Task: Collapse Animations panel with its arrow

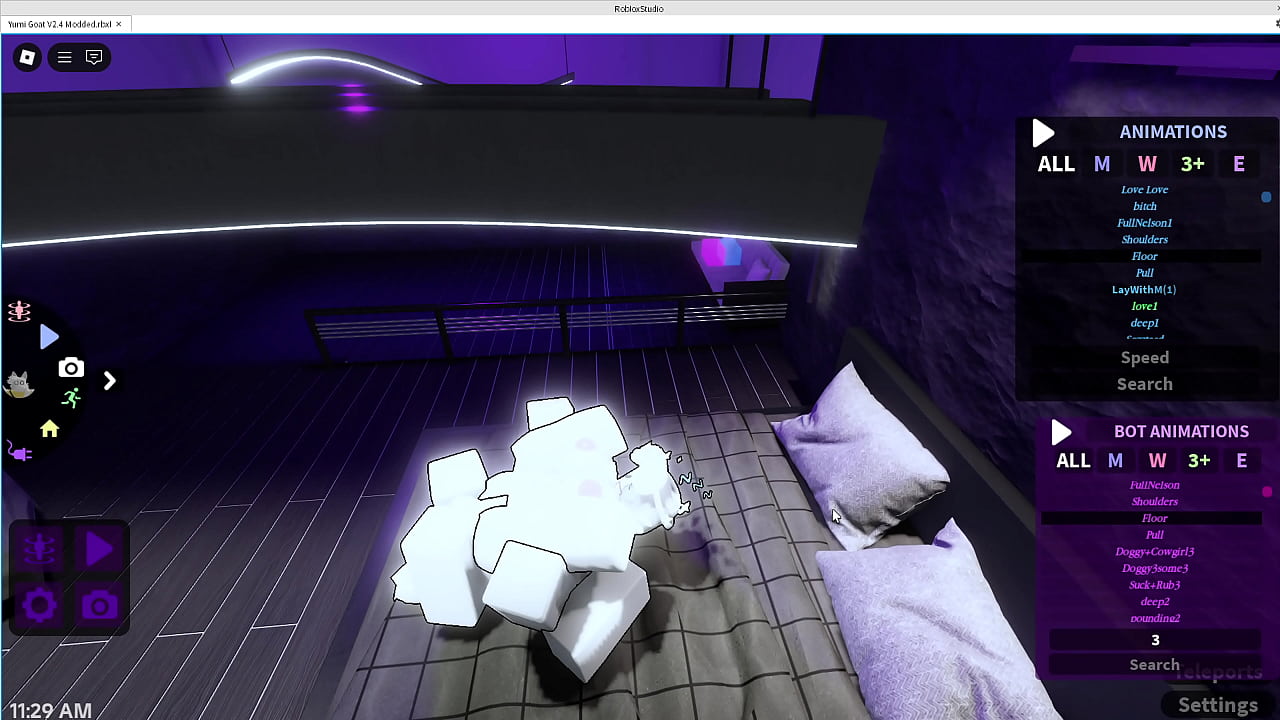Action: 1043,133
